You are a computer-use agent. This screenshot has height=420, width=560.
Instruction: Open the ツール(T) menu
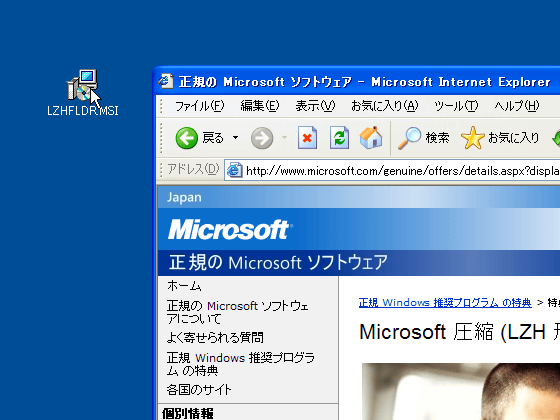click(456, 106)
